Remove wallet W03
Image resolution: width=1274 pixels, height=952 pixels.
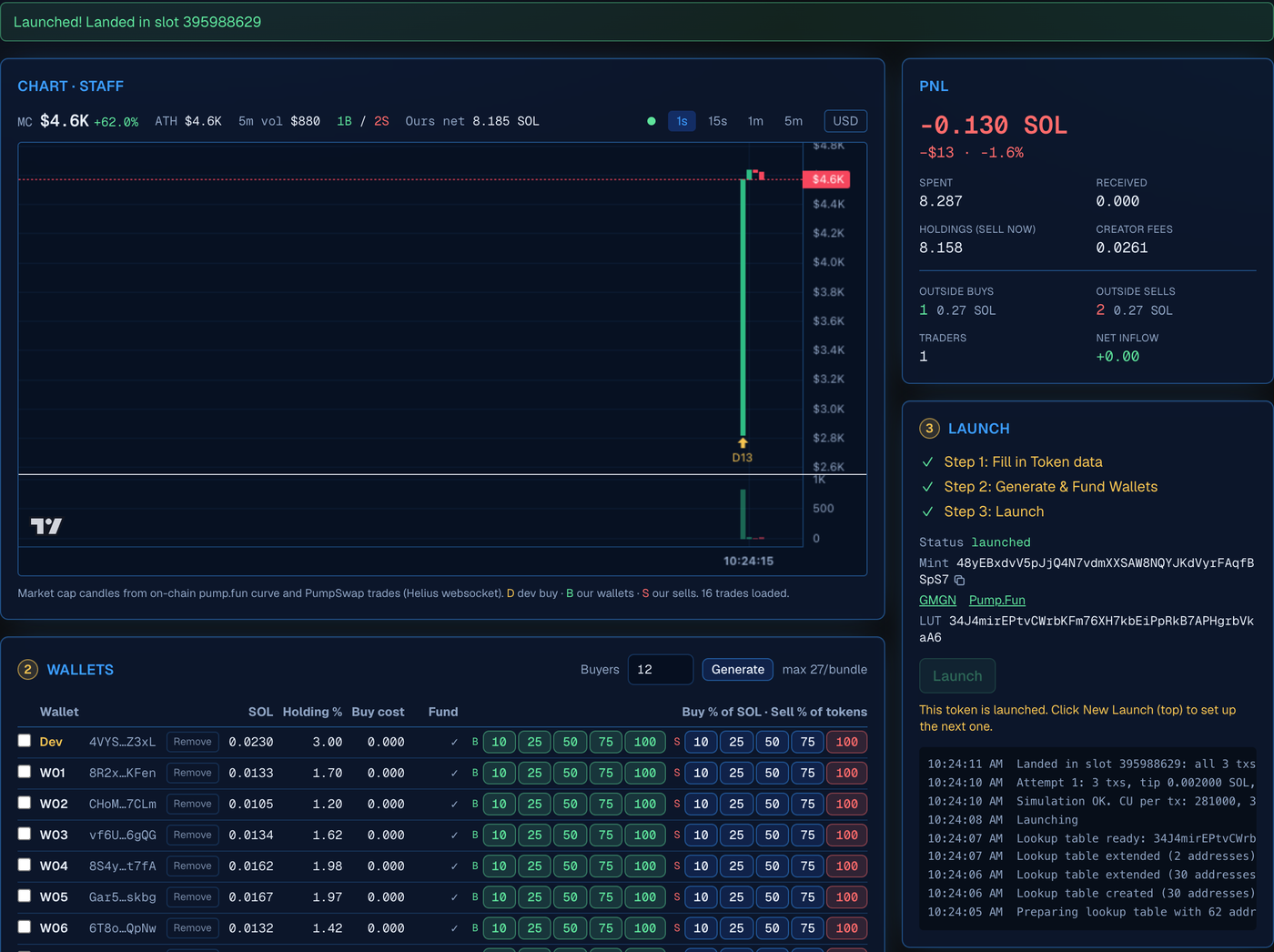coord(193,835)
